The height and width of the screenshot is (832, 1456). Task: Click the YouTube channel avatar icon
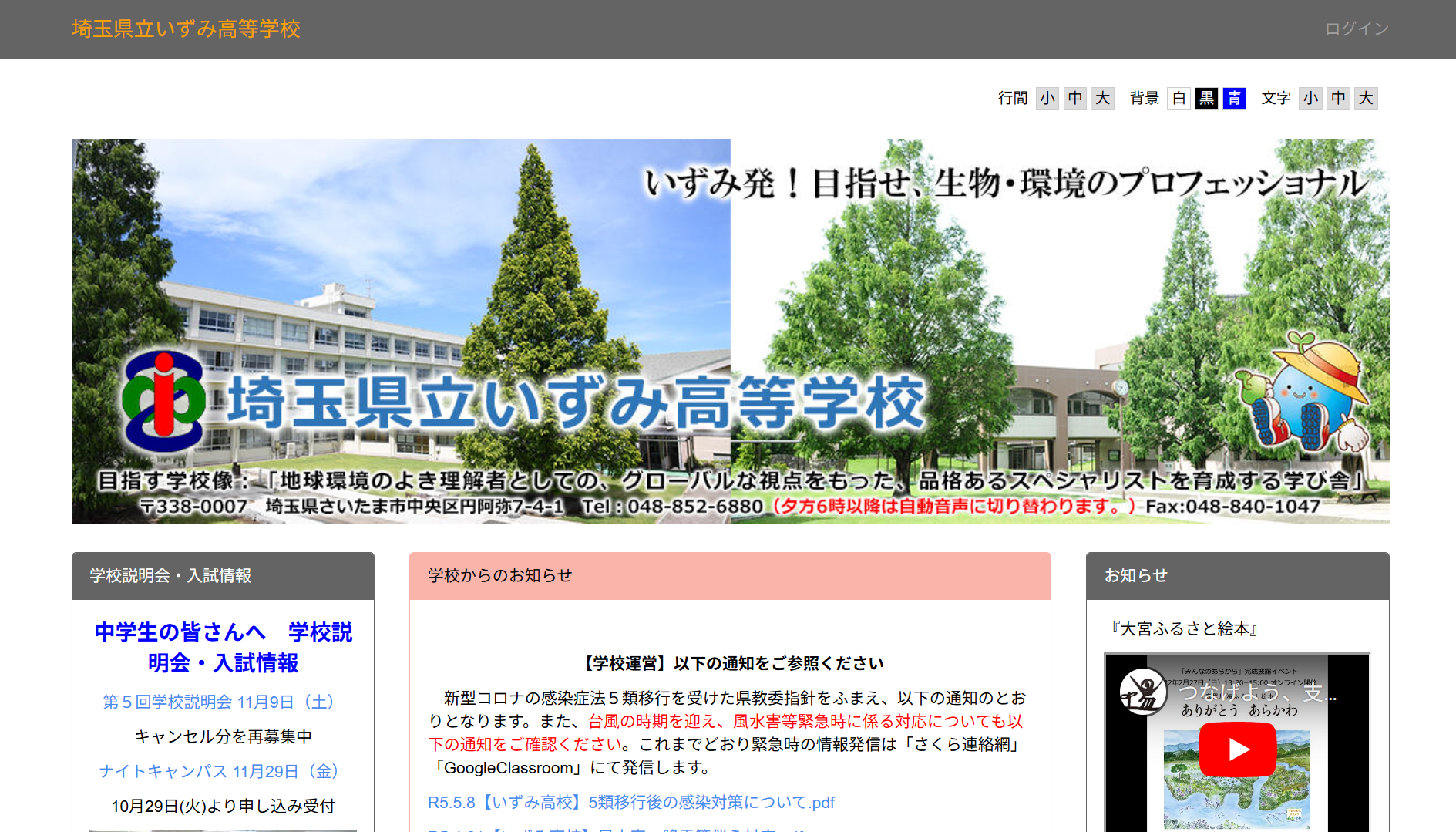1142,692
